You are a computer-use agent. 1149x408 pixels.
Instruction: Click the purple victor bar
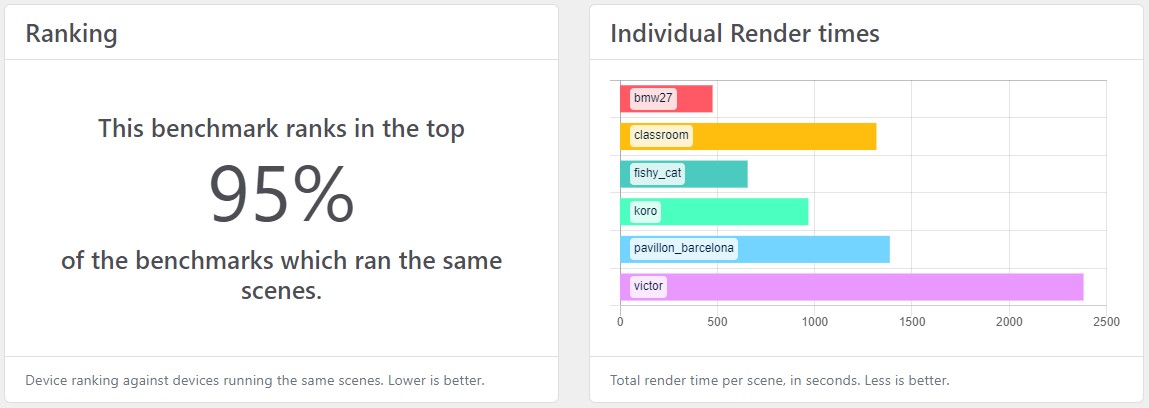coord(851,286)
